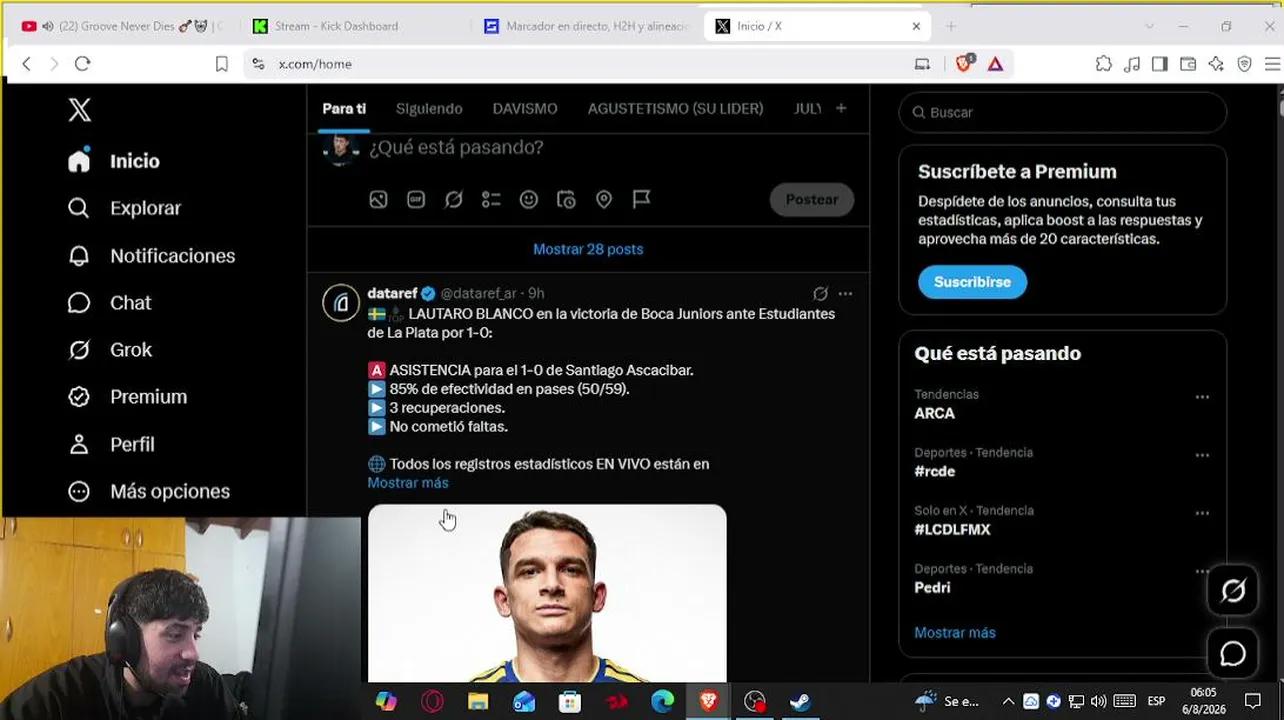Open Chat in the left sidebar

click(109, 303)
